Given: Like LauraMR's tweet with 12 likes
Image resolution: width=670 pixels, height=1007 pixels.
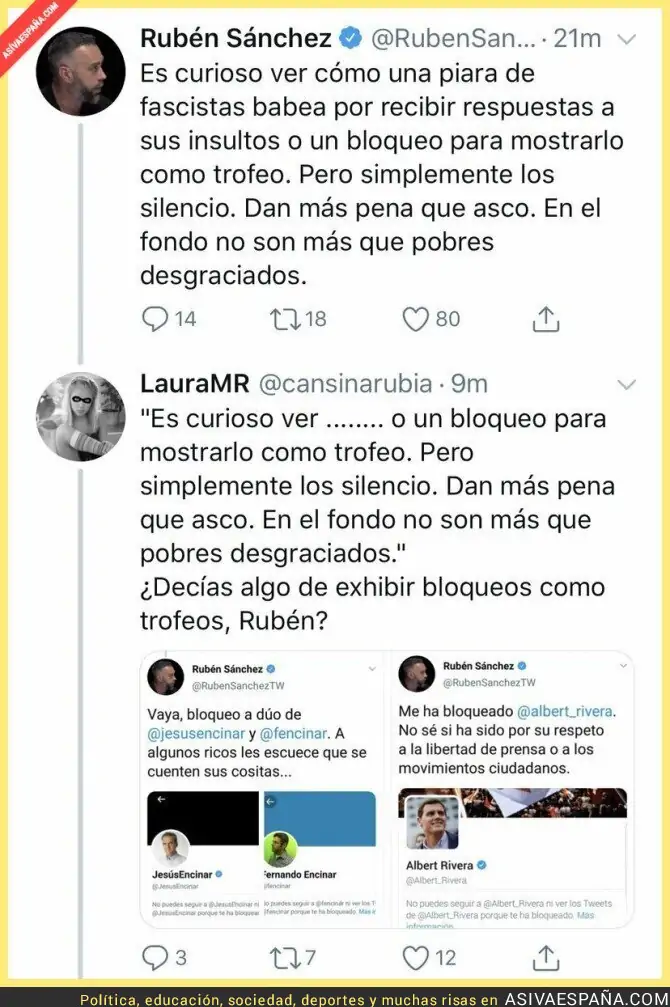Looking at the screenshot, I should (x=415, y=958).
